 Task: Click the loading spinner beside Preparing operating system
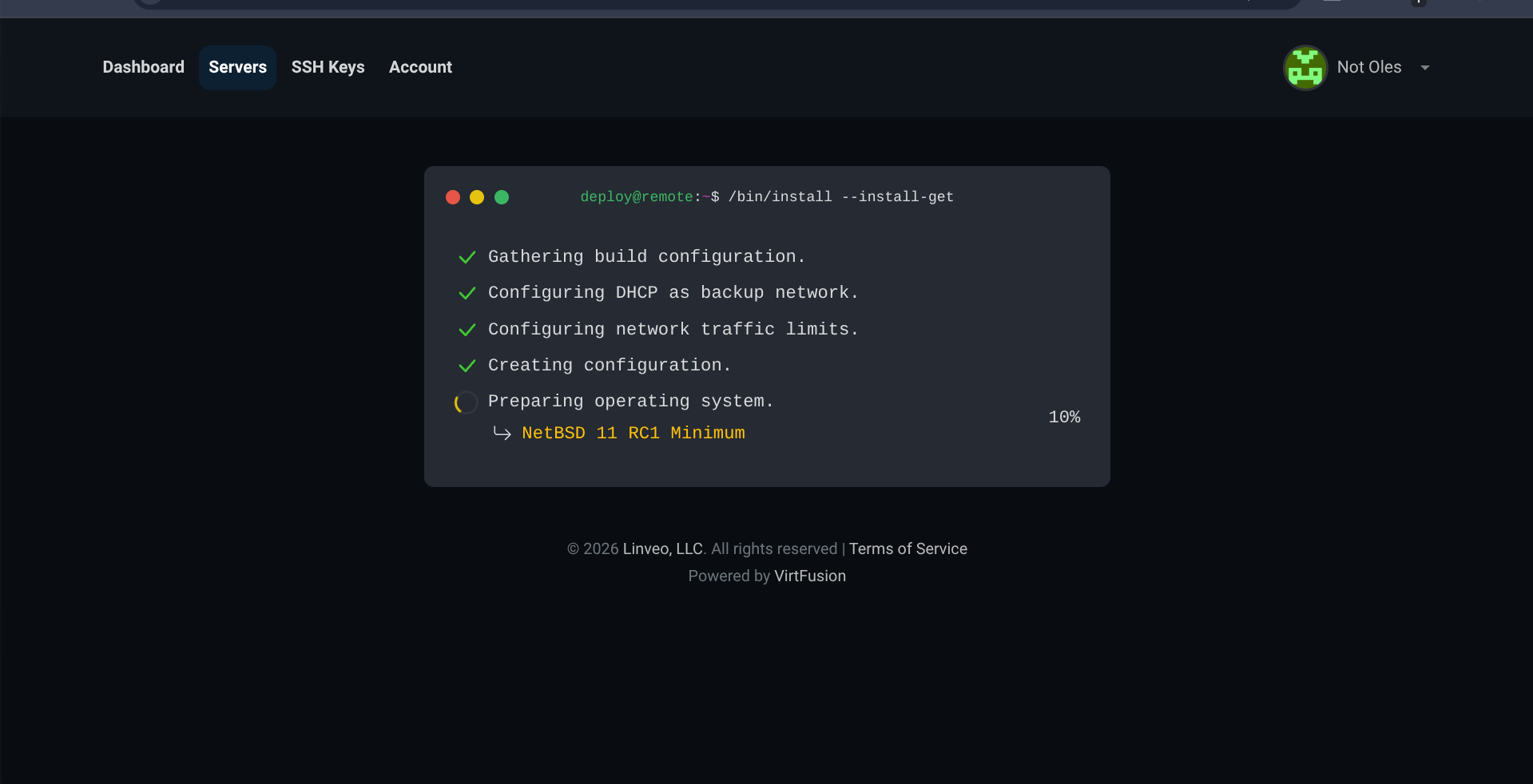click(467, 402)
